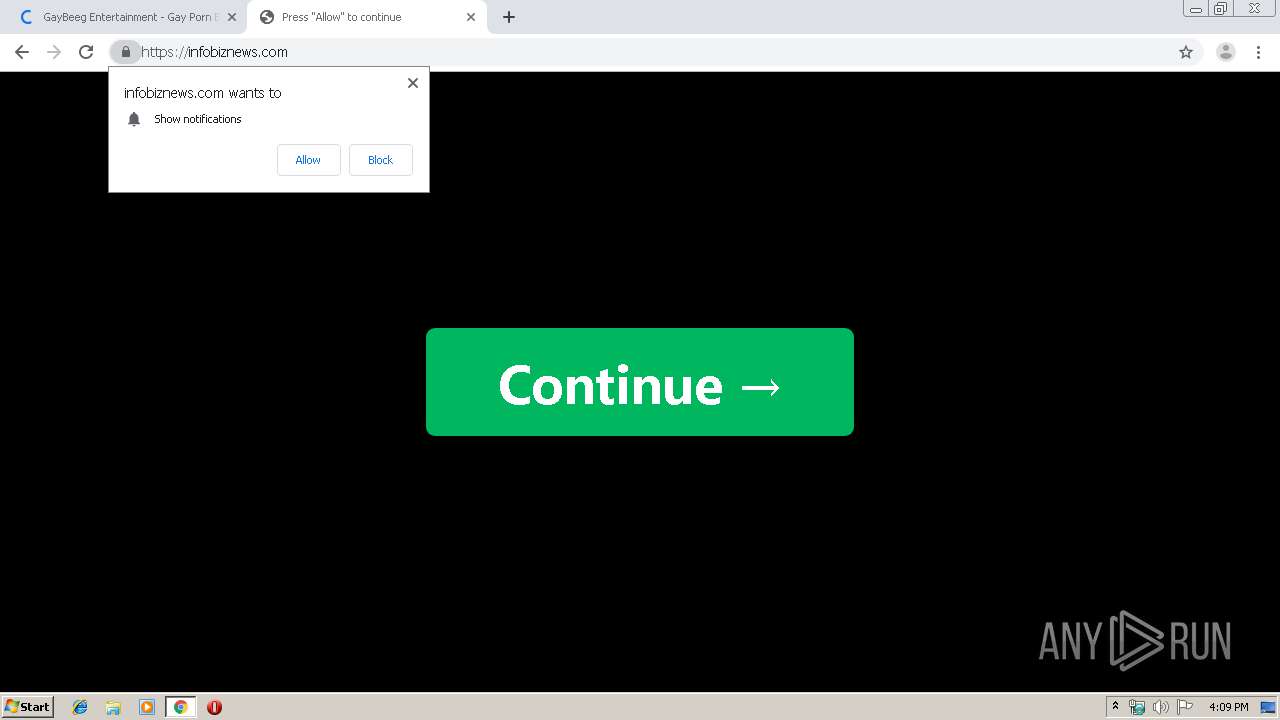Block notifications from infobiznews.com

(x=380, y=160)
